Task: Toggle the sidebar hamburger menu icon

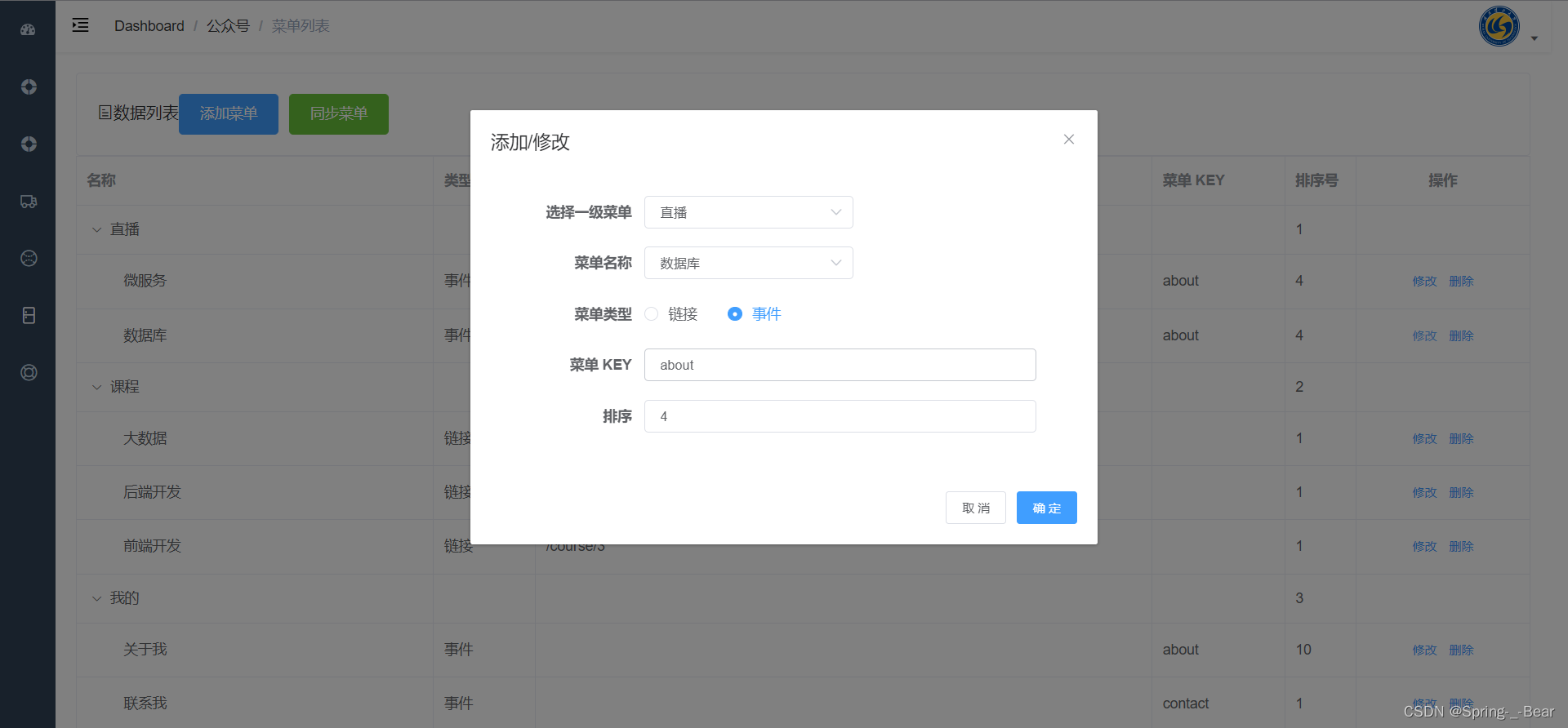Action: point(80,25)
